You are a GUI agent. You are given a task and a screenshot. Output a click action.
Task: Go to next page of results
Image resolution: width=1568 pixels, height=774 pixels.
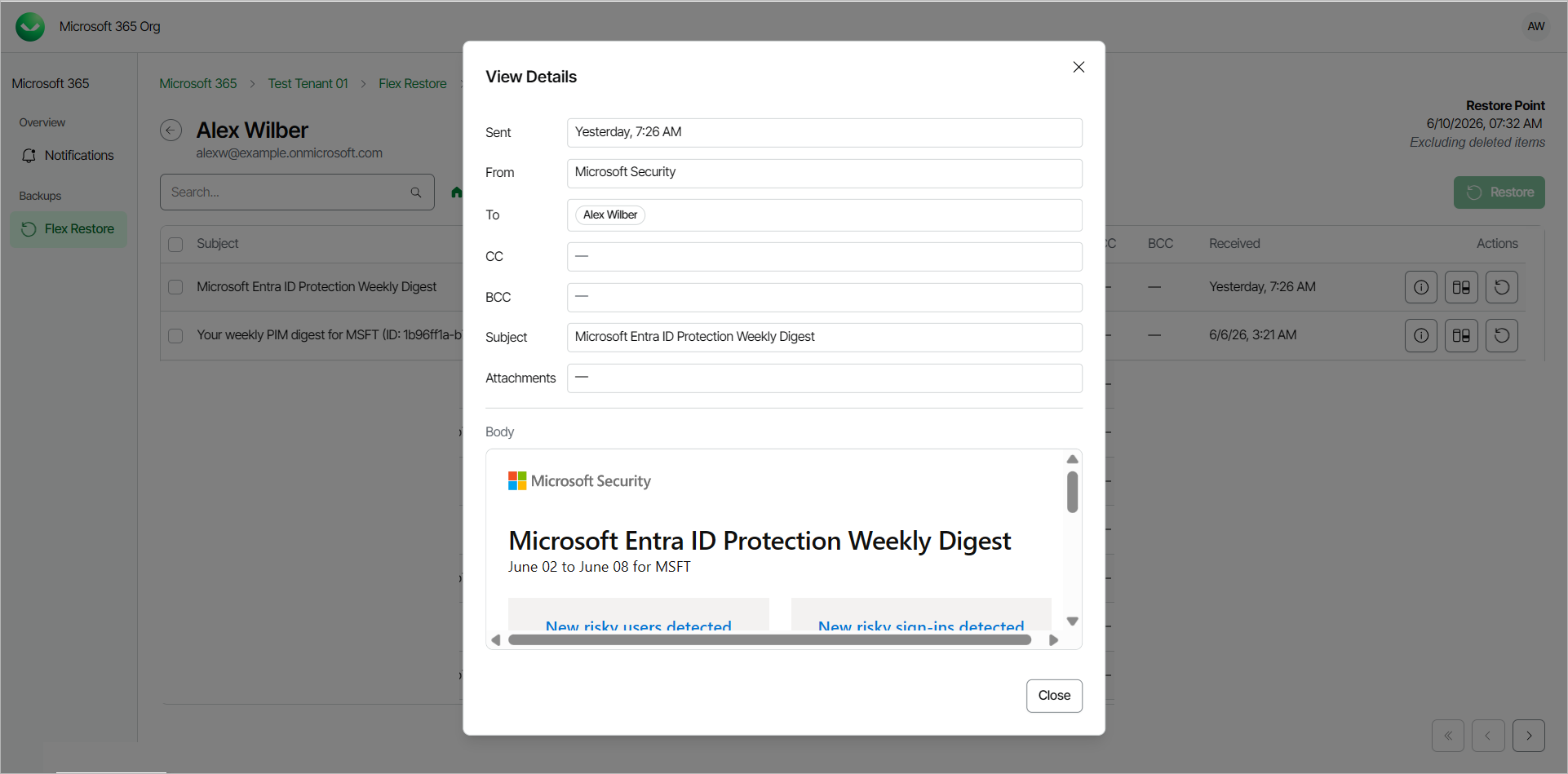[x=1529, y=736]
